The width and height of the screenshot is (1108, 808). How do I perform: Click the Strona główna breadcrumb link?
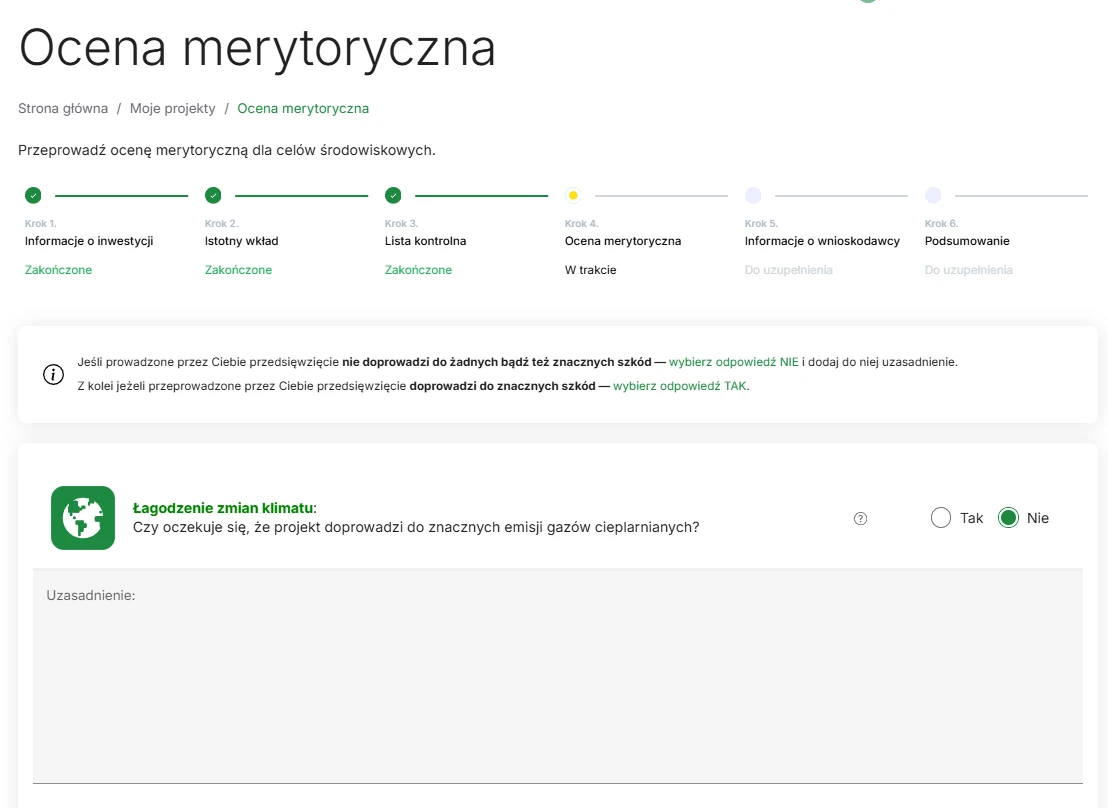point(63,108)
